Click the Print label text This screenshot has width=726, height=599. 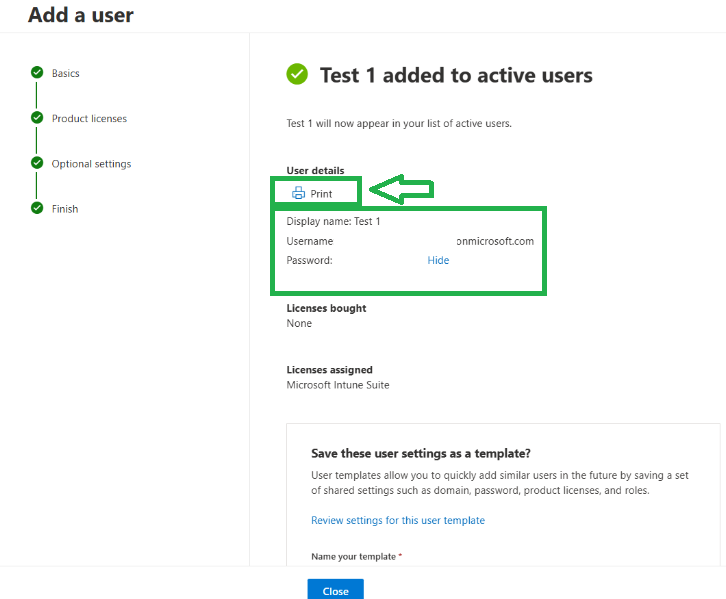321,194
